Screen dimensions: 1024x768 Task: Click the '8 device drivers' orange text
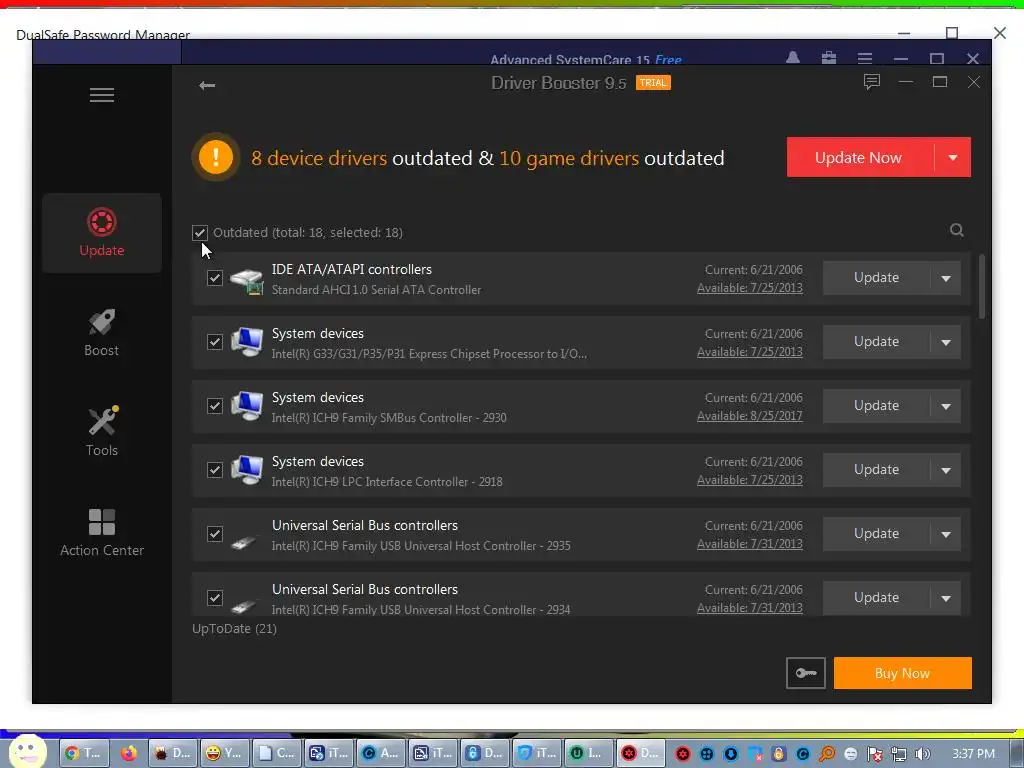coord(319,158)
